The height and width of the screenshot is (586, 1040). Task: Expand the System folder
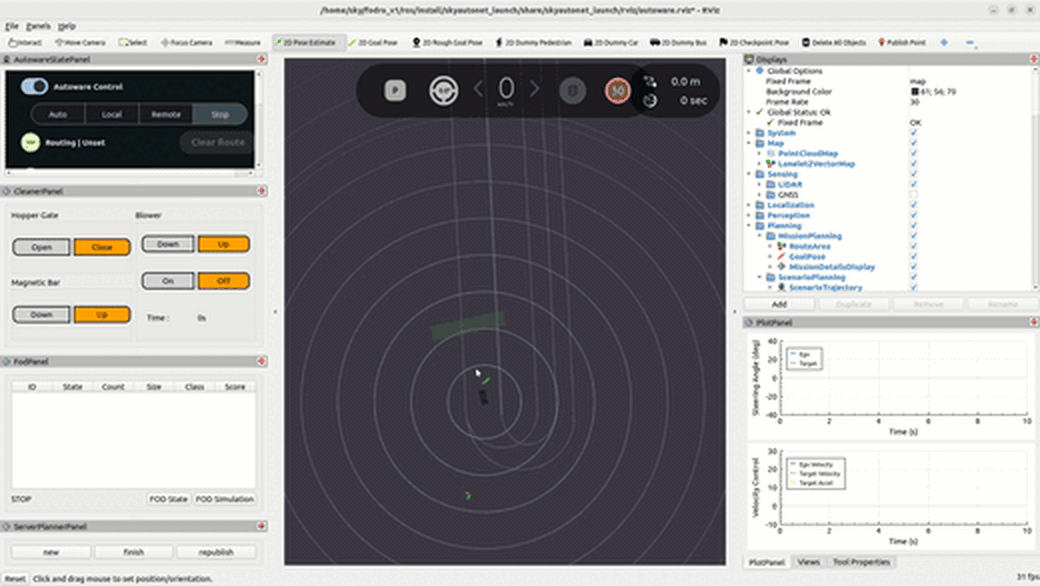[x=749, y=133]
